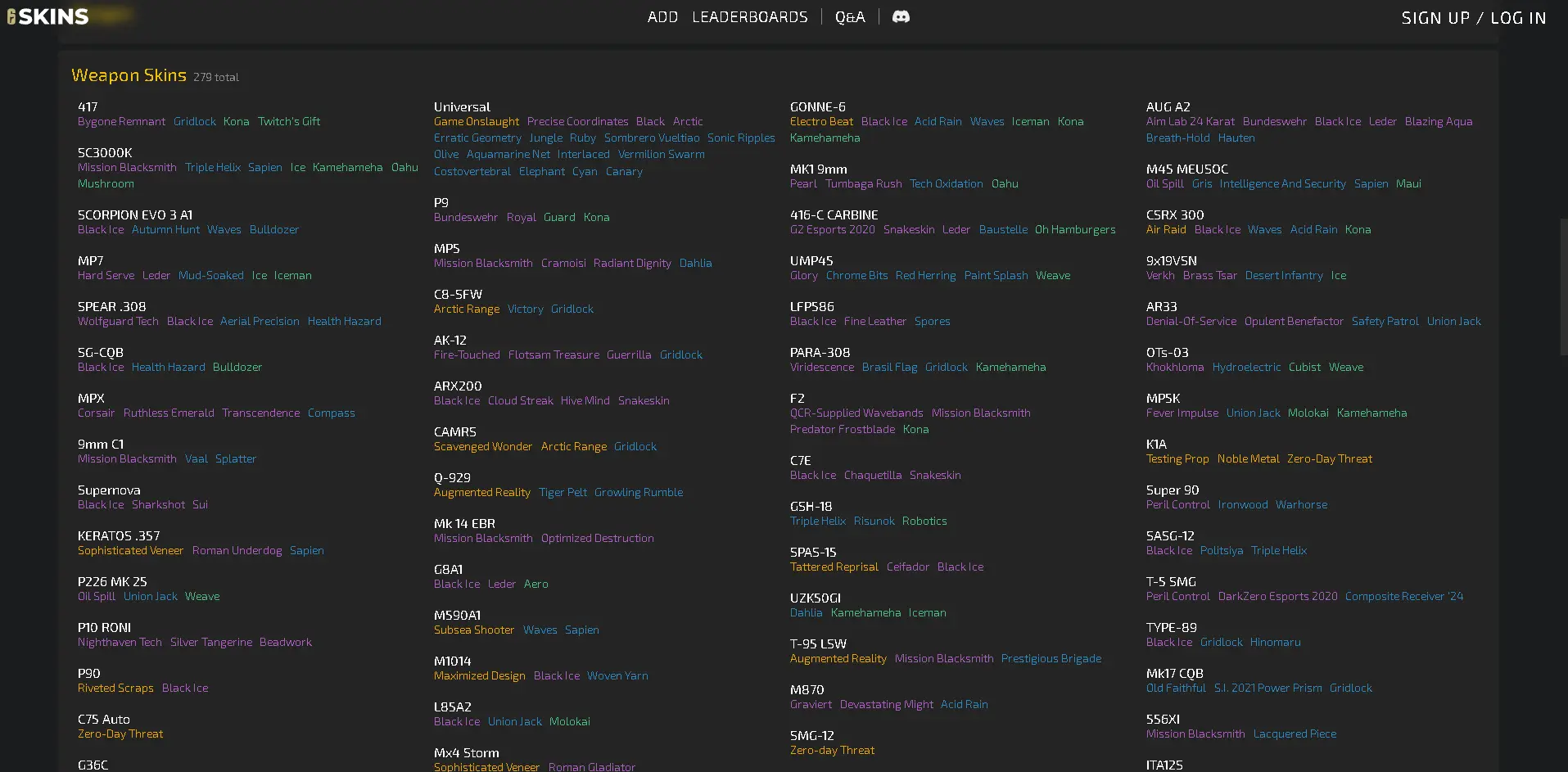Viewport: 1568px width, 772px height.
Task: Click Aim Lab 24 Karat skin
Action: coord(1190,122)
